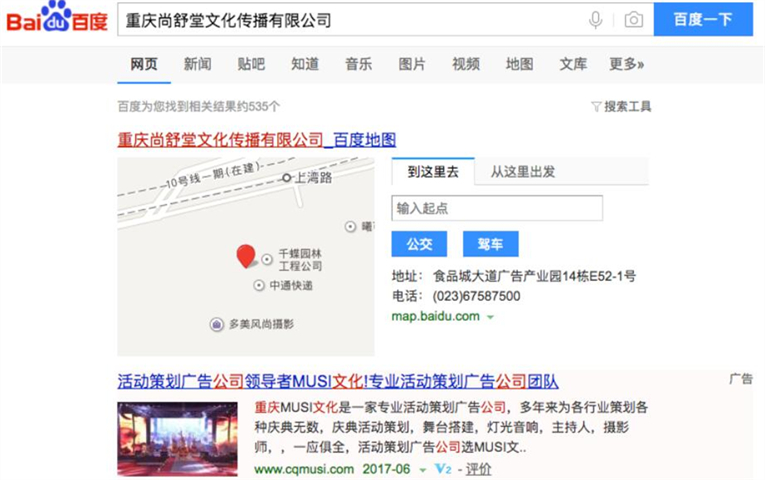Viewport: 765px width, 480px height.
Task: Switch to 图片 tab
Action: click(412, 64)
